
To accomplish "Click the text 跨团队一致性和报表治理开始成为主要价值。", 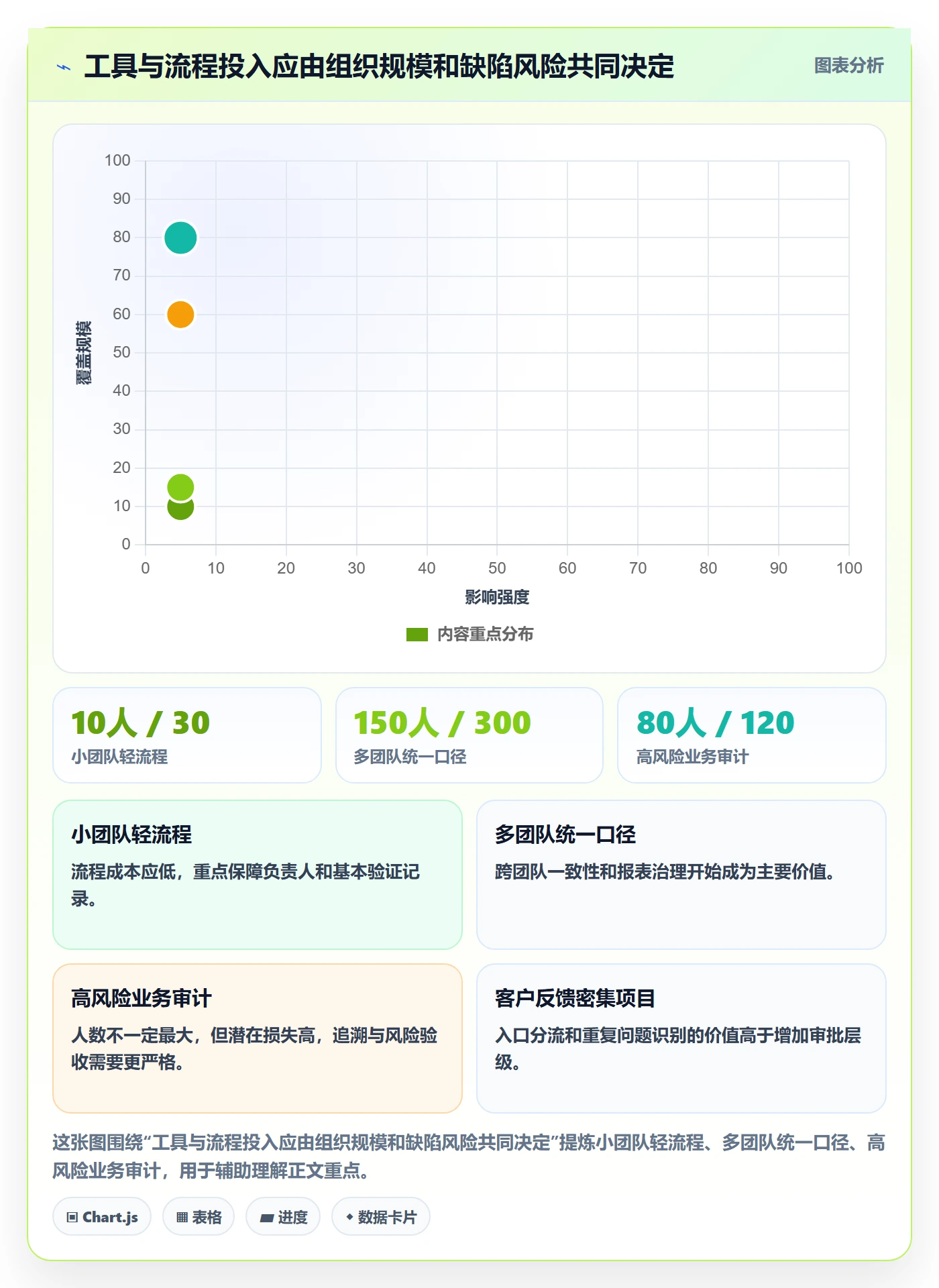I will tap(665, 872).
